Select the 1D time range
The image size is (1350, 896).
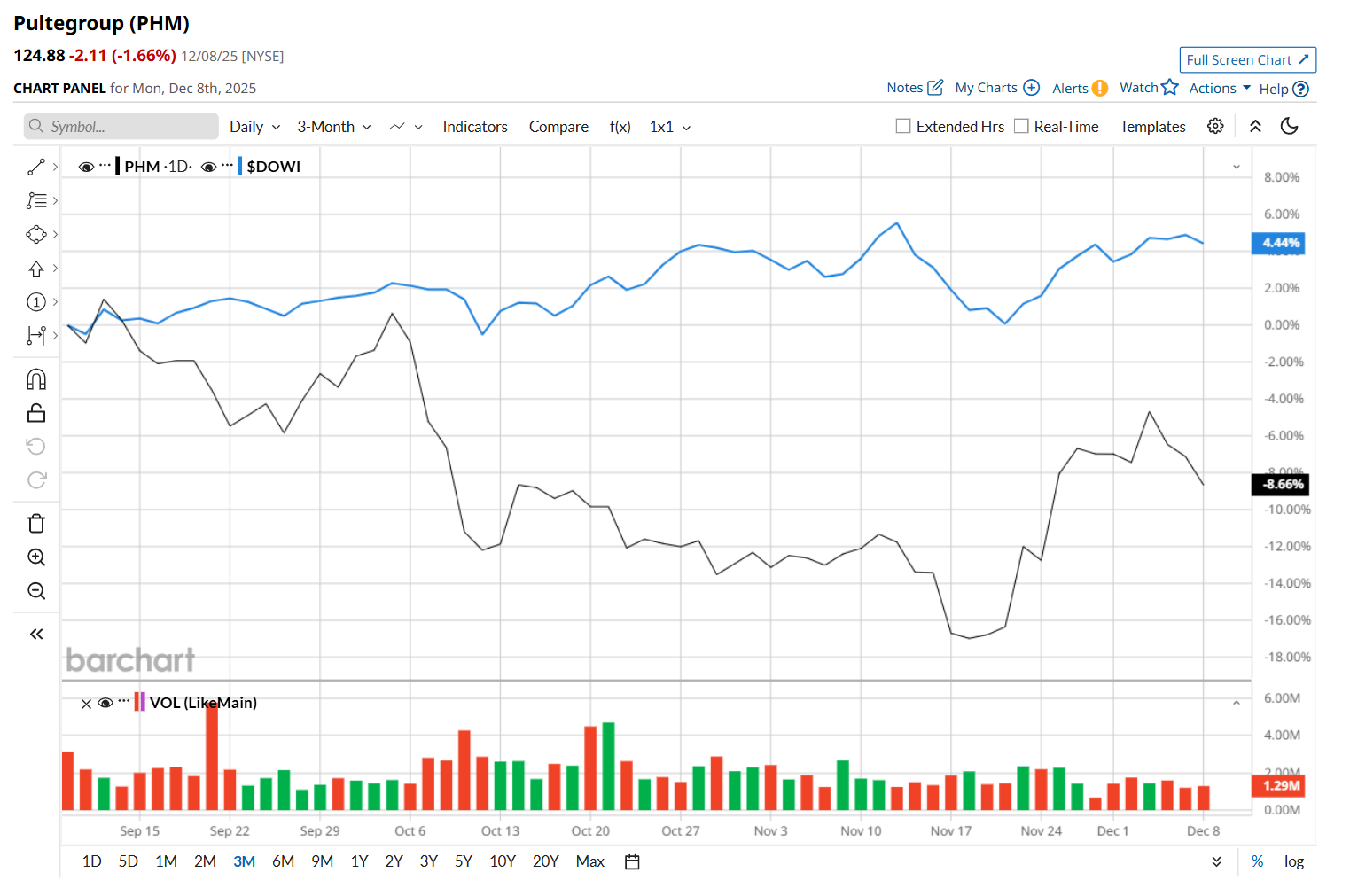[x=91, y=861]
